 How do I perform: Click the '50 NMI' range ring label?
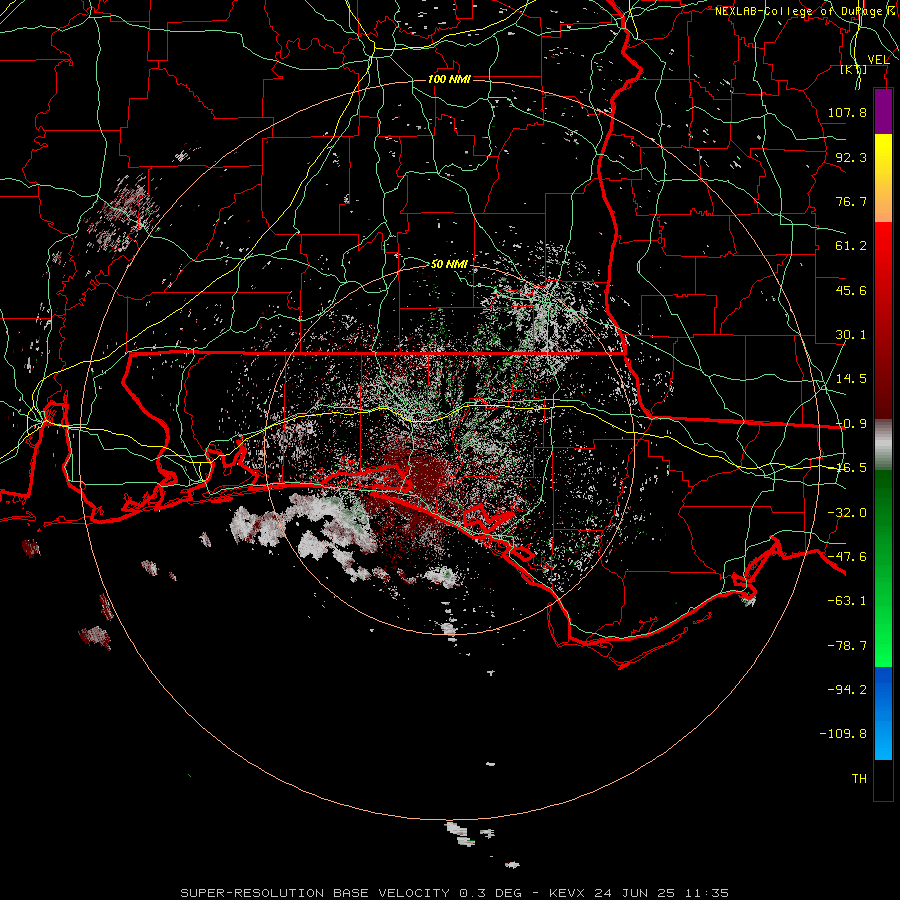tap(449, 264)
